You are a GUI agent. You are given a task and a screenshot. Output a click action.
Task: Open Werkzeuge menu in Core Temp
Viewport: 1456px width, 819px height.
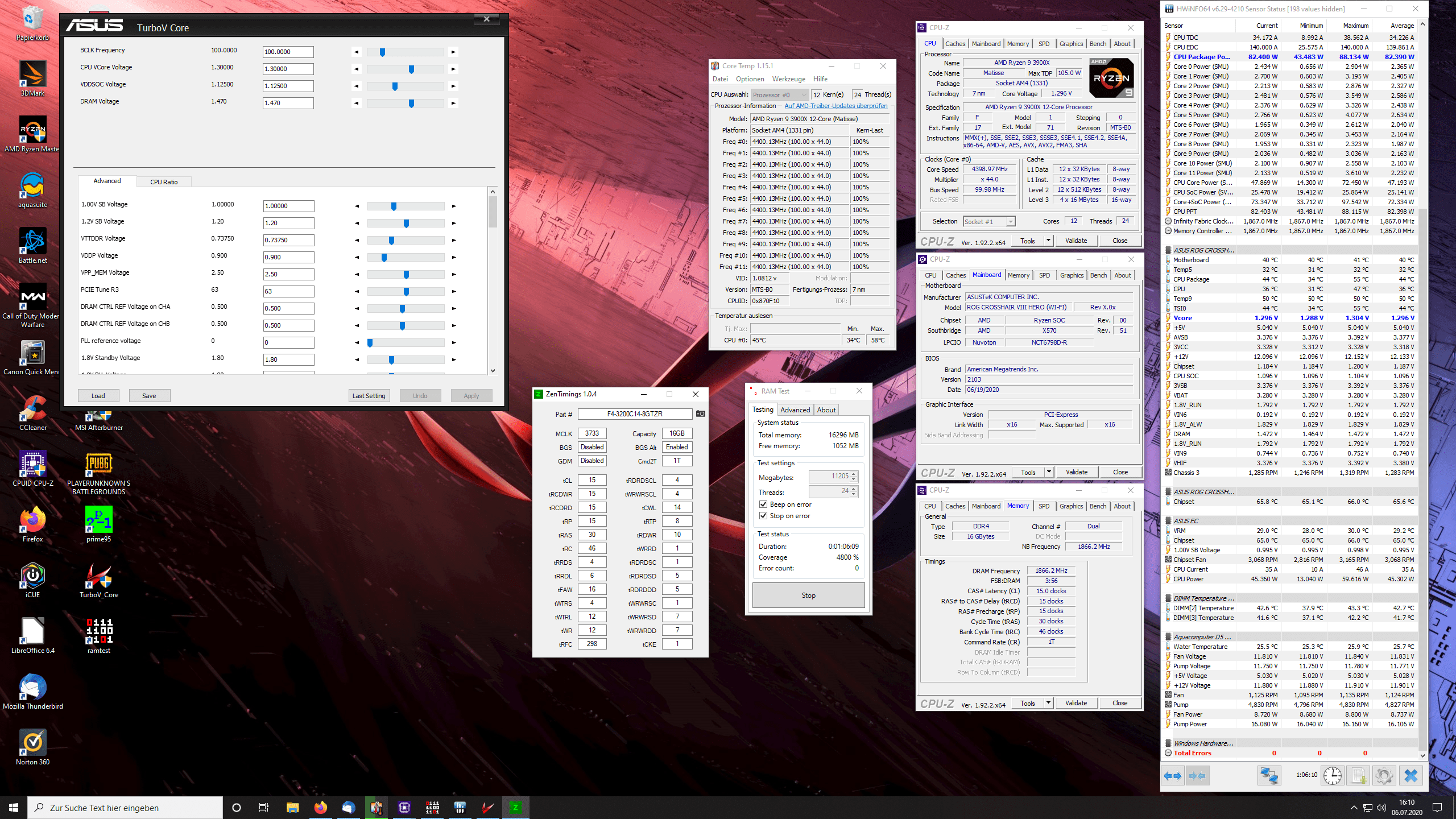(788, 79)
